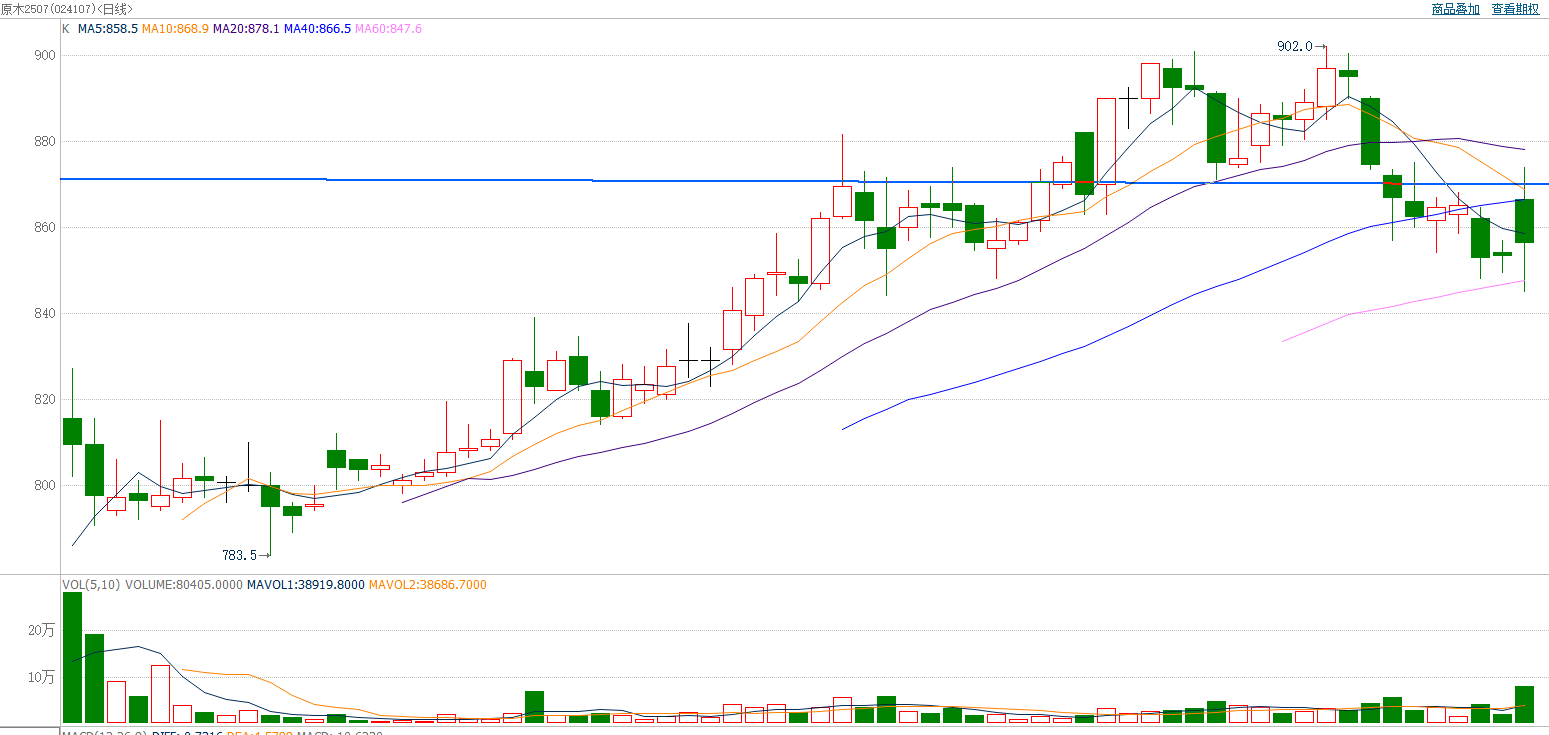
Task: Select the MA5:858.5 indicator label
Action: (x=108, y=29)
